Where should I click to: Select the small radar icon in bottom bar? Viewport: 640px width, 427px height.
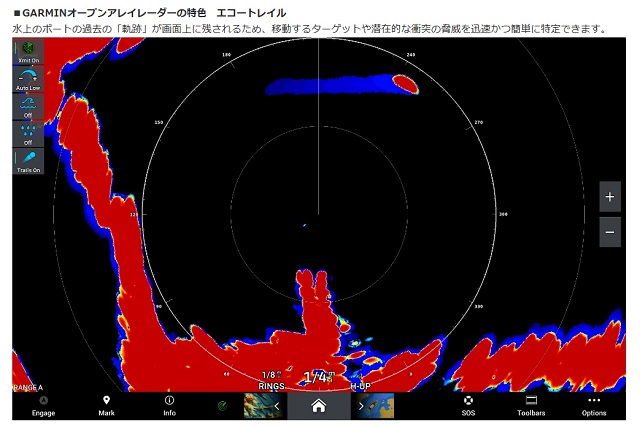pos(223,406)
